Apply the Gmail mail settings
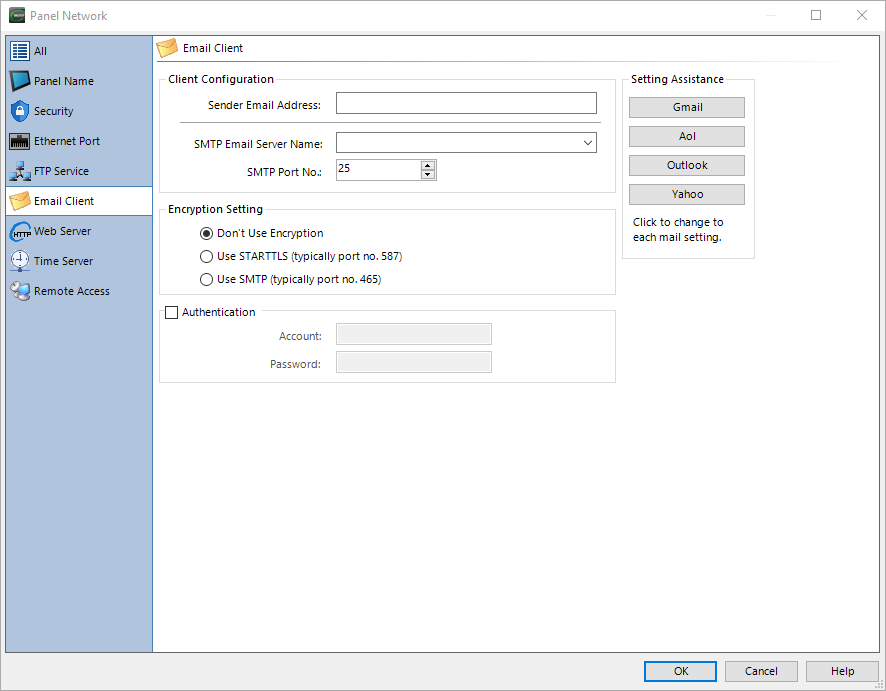This screenshot has height=691, width=886. point(687,107)
